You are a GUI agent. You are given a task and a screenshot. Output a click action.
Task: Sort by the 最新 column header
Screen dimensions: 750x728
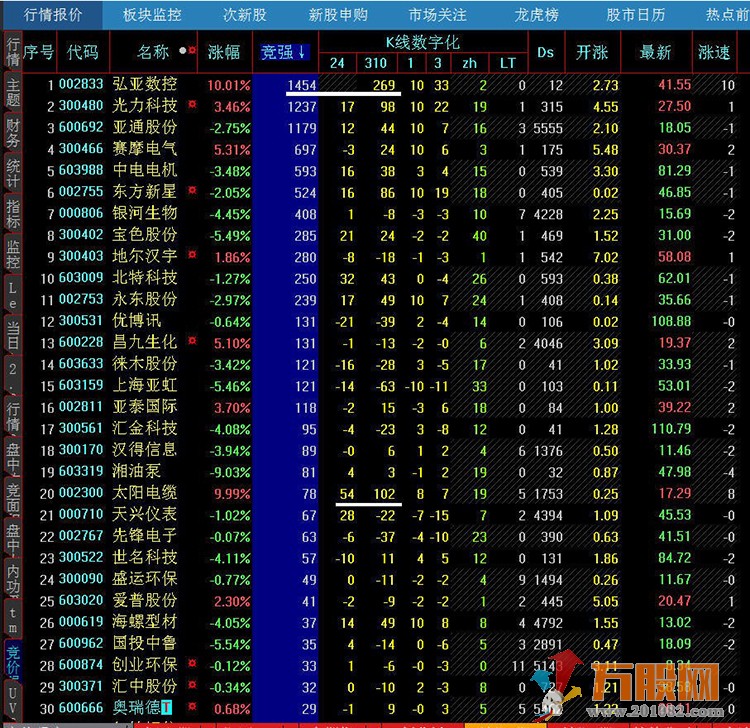point(655,52)
